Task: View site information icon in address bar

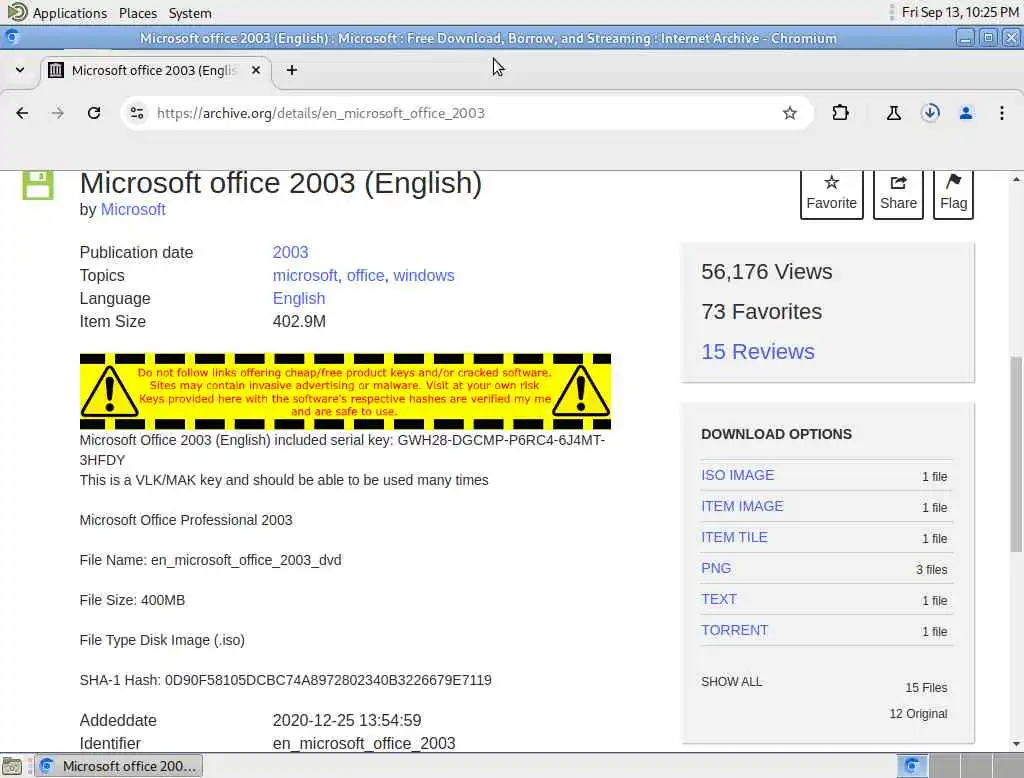Action: click(x=137, y=113)
